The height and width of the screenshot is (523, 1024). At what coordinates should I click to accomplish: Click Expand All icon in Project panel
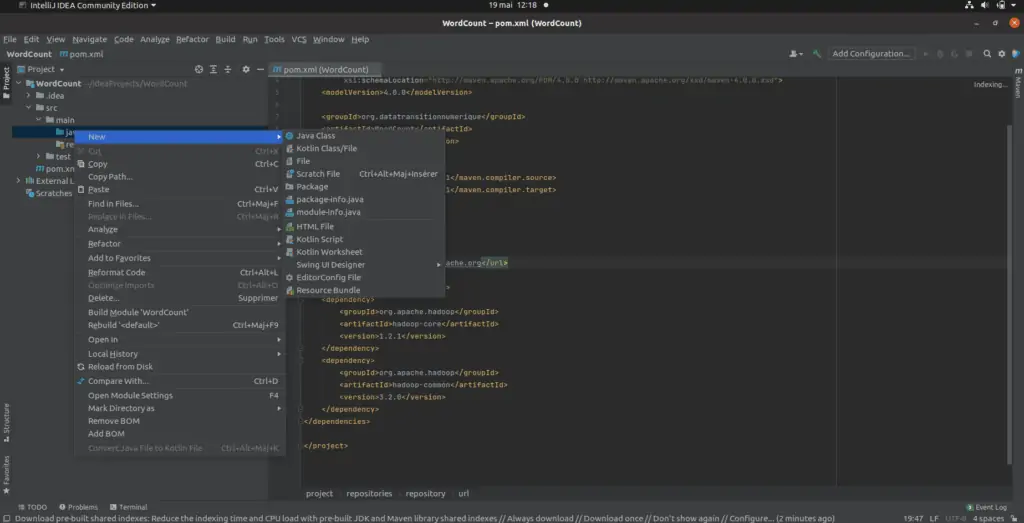[x=213, y=69]
